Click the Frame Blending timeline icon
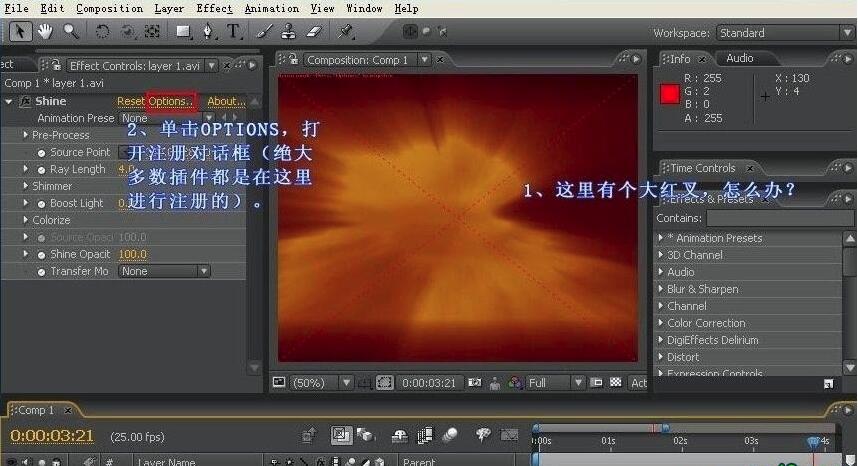Viewport: 858px width, 466px height. tap(425, 435)
